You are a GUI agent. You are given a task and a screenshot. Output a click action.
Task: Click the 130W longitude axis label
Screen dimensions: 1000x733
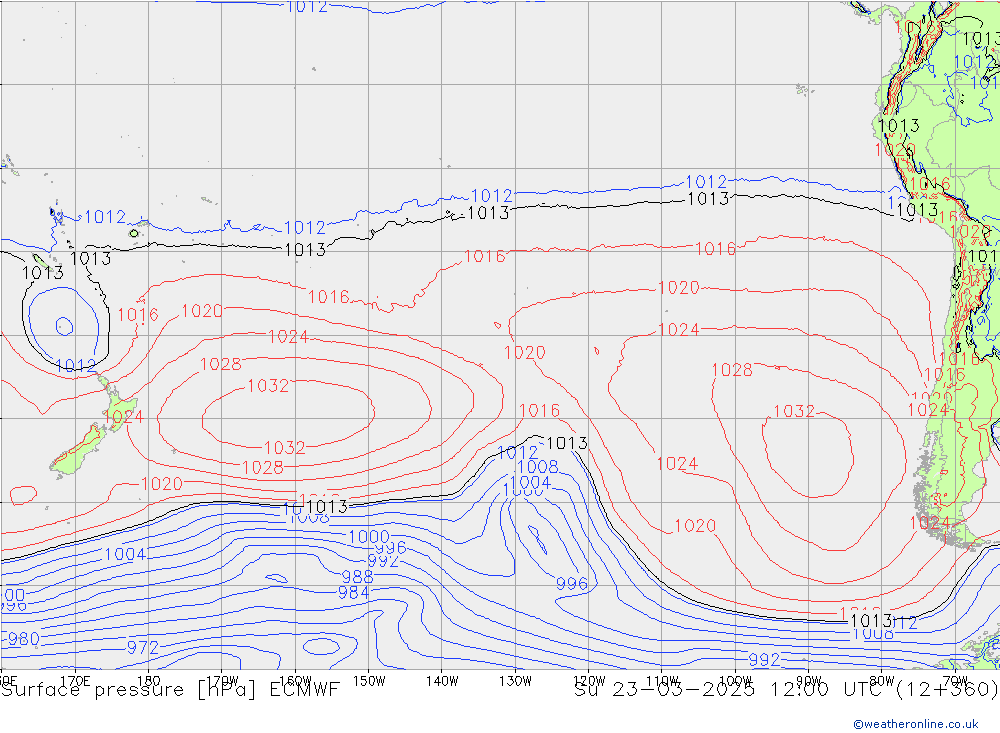pos(515,681)
